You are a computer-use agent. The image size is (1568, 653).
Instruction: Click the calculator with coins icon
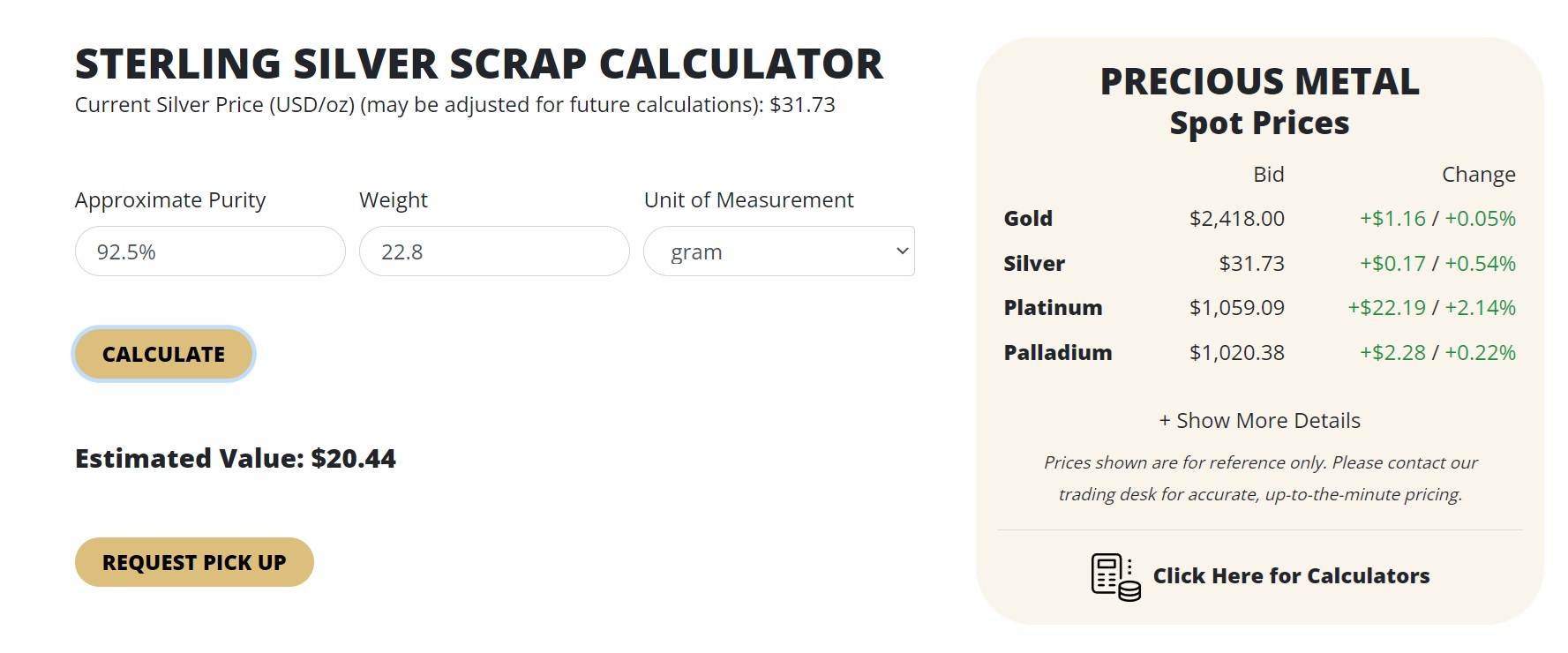tap(1115, 577)
